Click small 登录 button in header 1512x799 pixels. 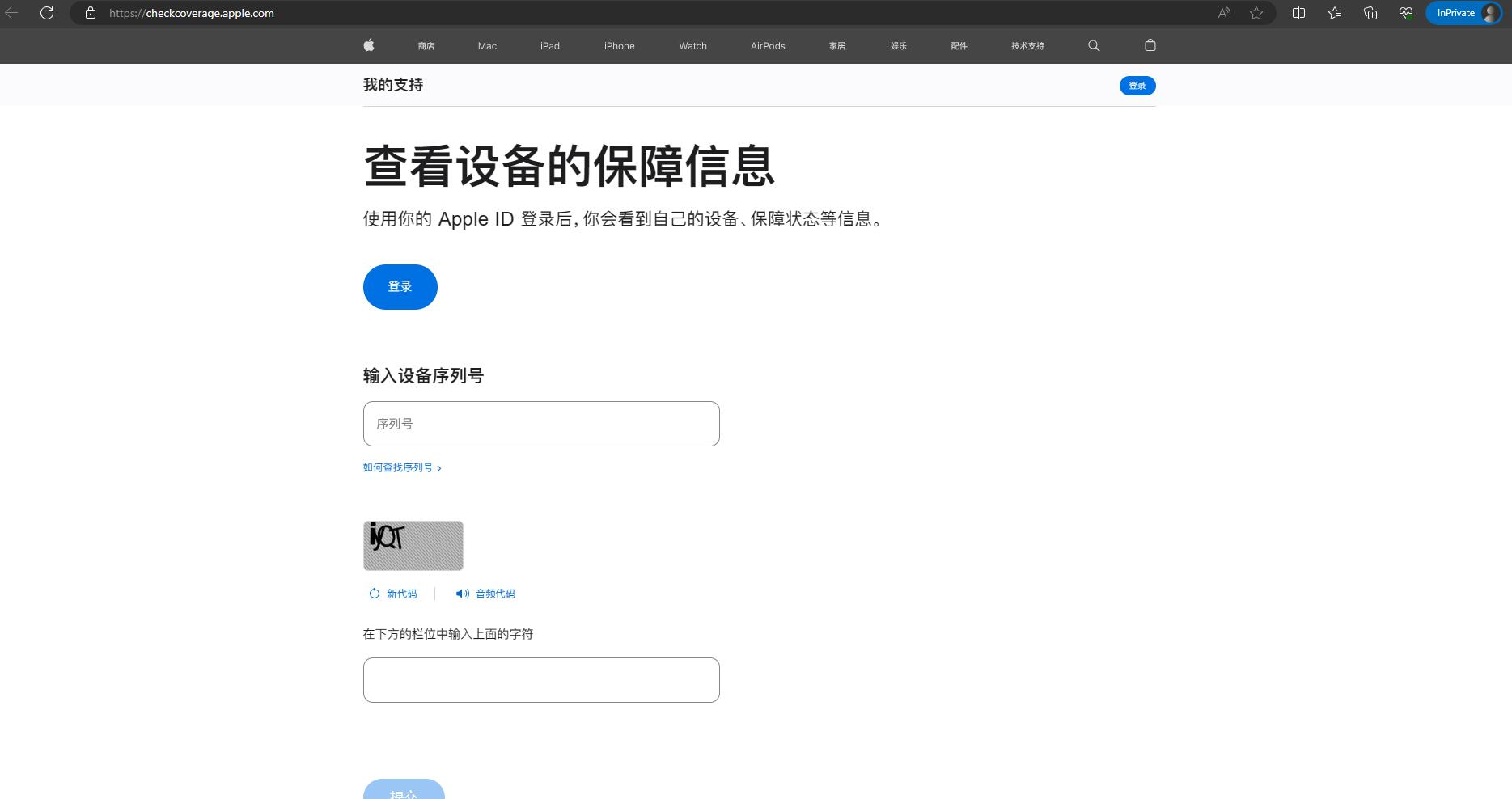pos(1137,86)
